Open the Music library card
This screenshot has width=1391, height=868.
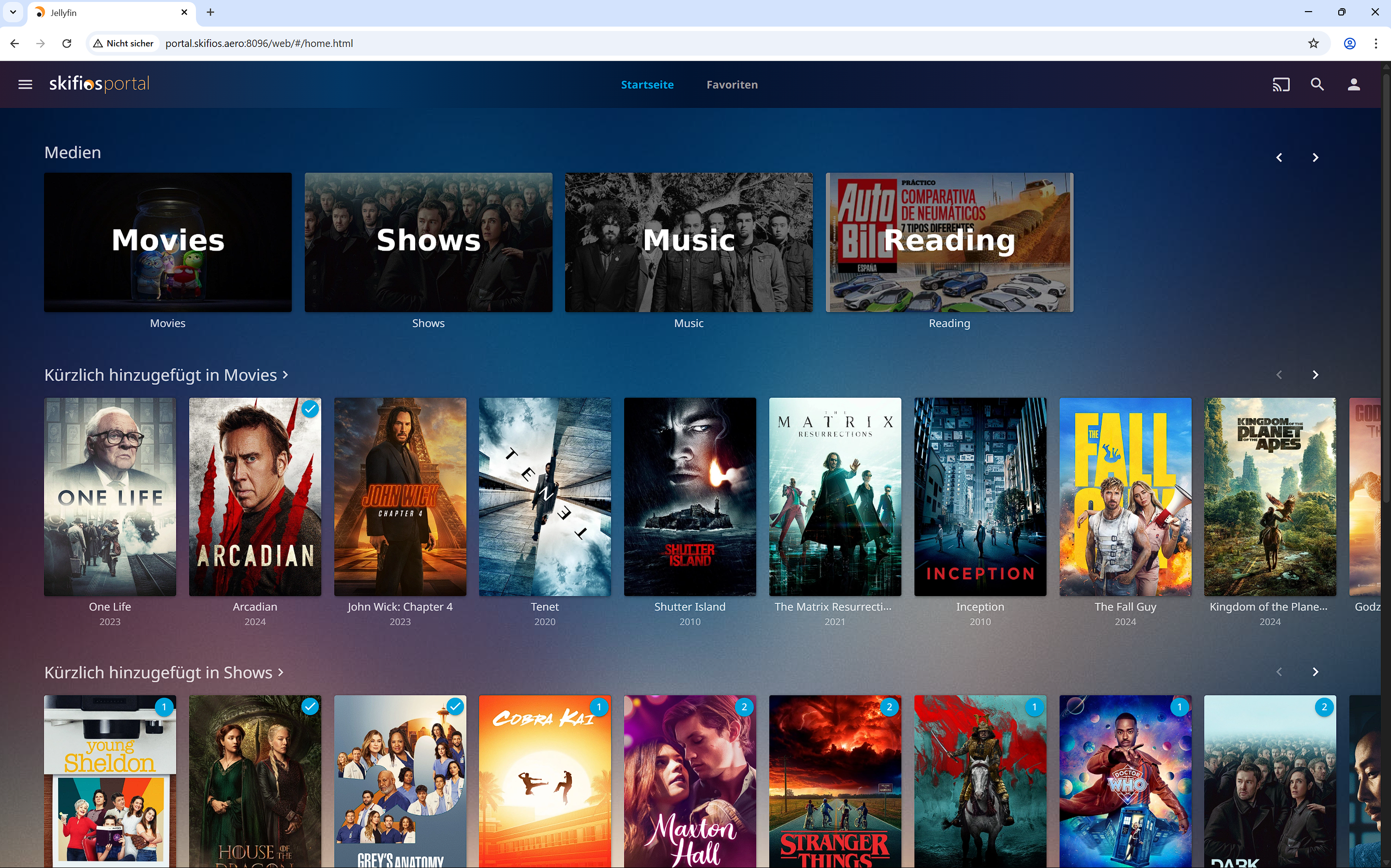pyautogui.click(x=688, y=242)
